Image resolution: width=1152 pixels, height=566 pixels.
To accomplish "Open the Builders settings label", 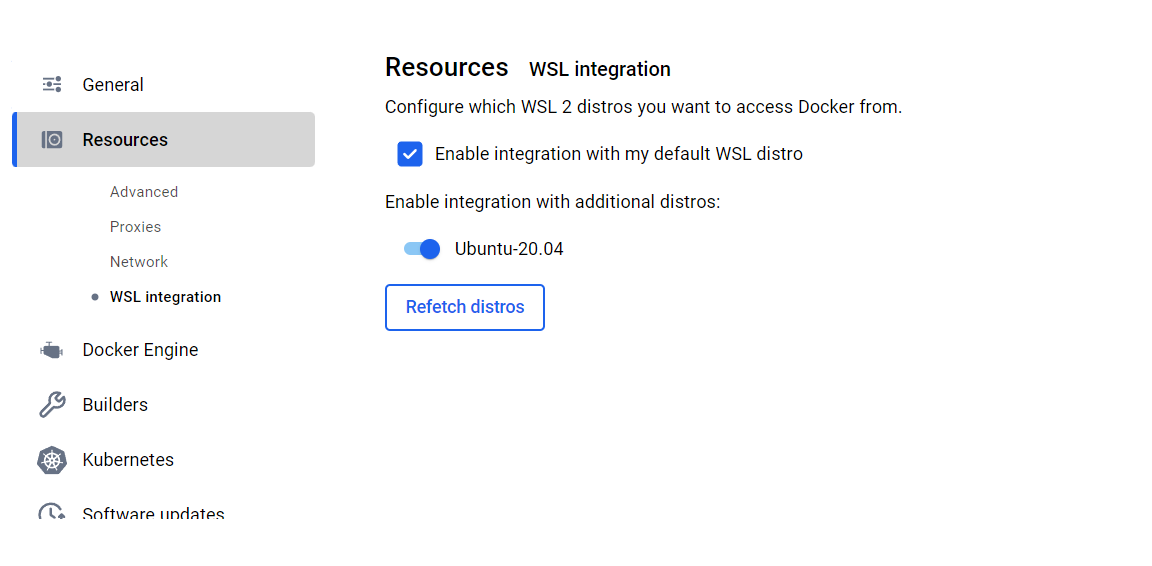I will pyautogui.click(x=115, y=405).
